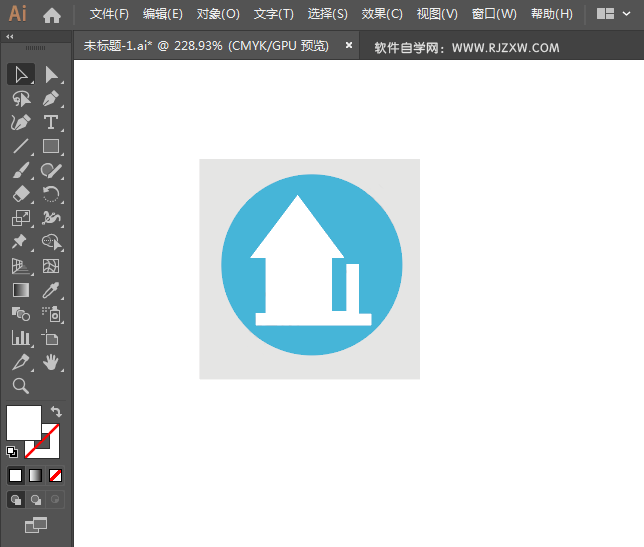
Task: Select the Curvature tool
Action: coord(21,122)
